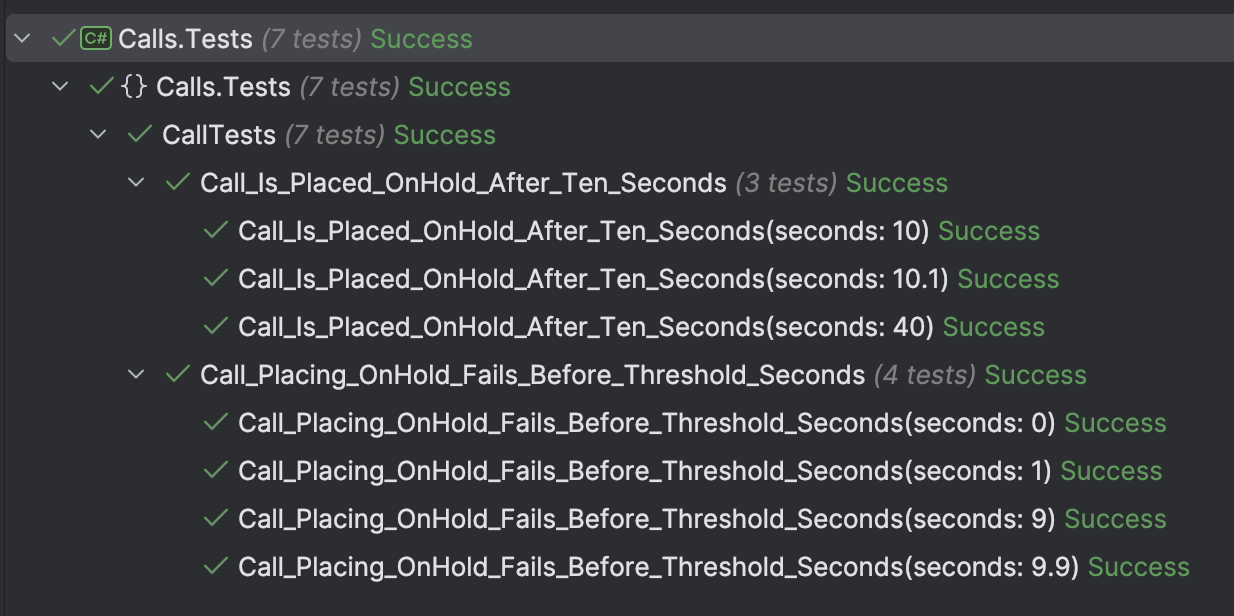1234x616 pixels.
Task: Click the checkmark beside Call_Placing_OnHold_Fails_Before_Threshold_Seconds group
Action: 178,375
